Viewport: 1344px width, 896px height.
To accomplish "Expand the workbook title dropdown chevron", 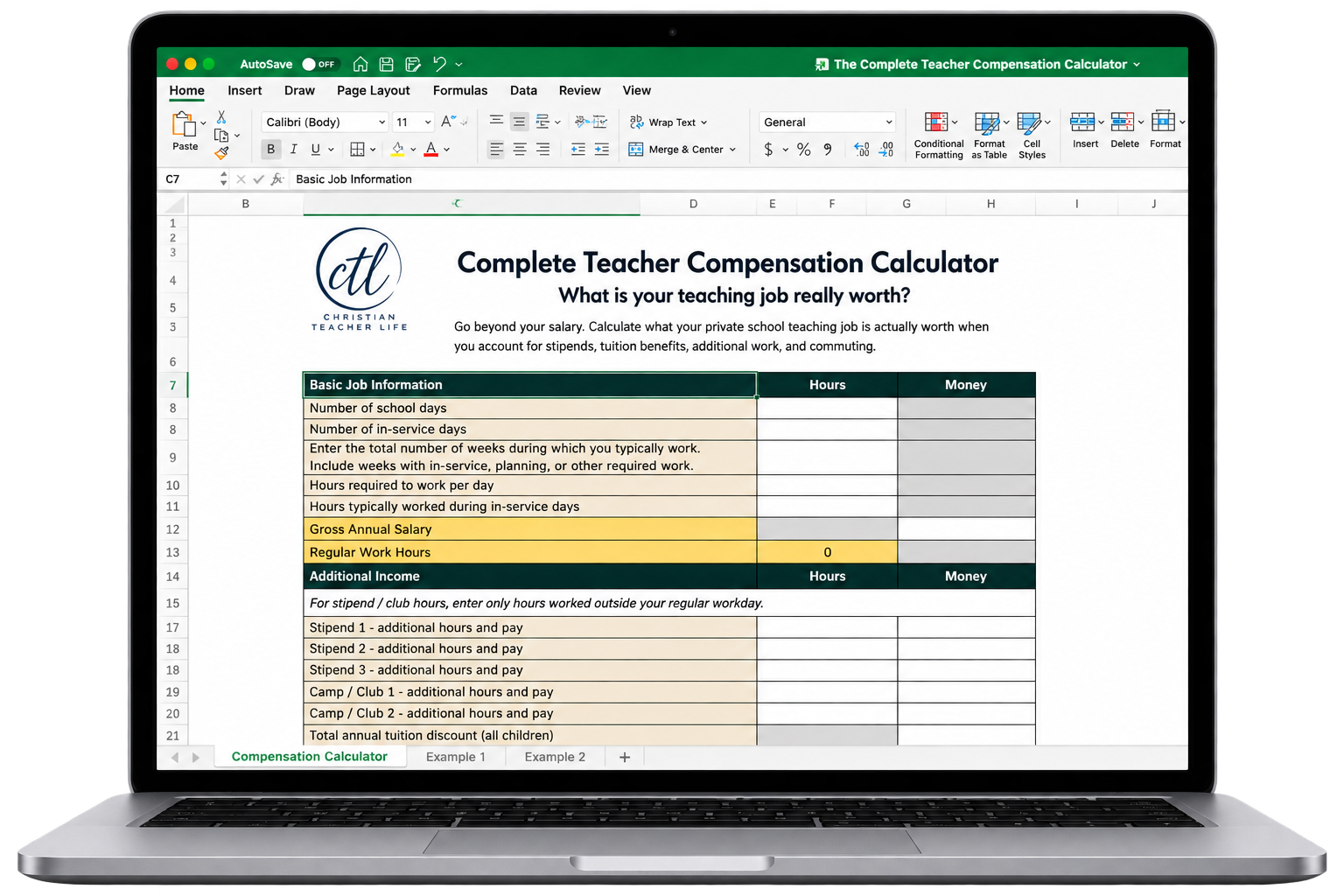I will pyautogui.click(x=1137, y=64).
